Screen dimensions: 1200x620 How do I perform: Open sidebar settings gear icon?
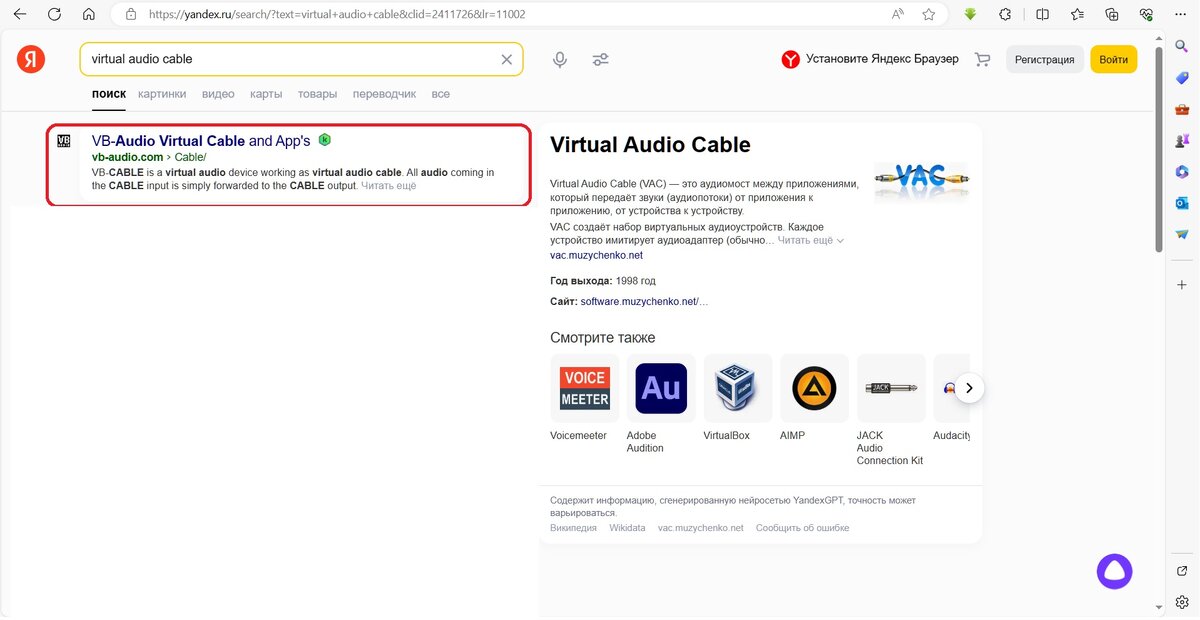[1182, 602]
